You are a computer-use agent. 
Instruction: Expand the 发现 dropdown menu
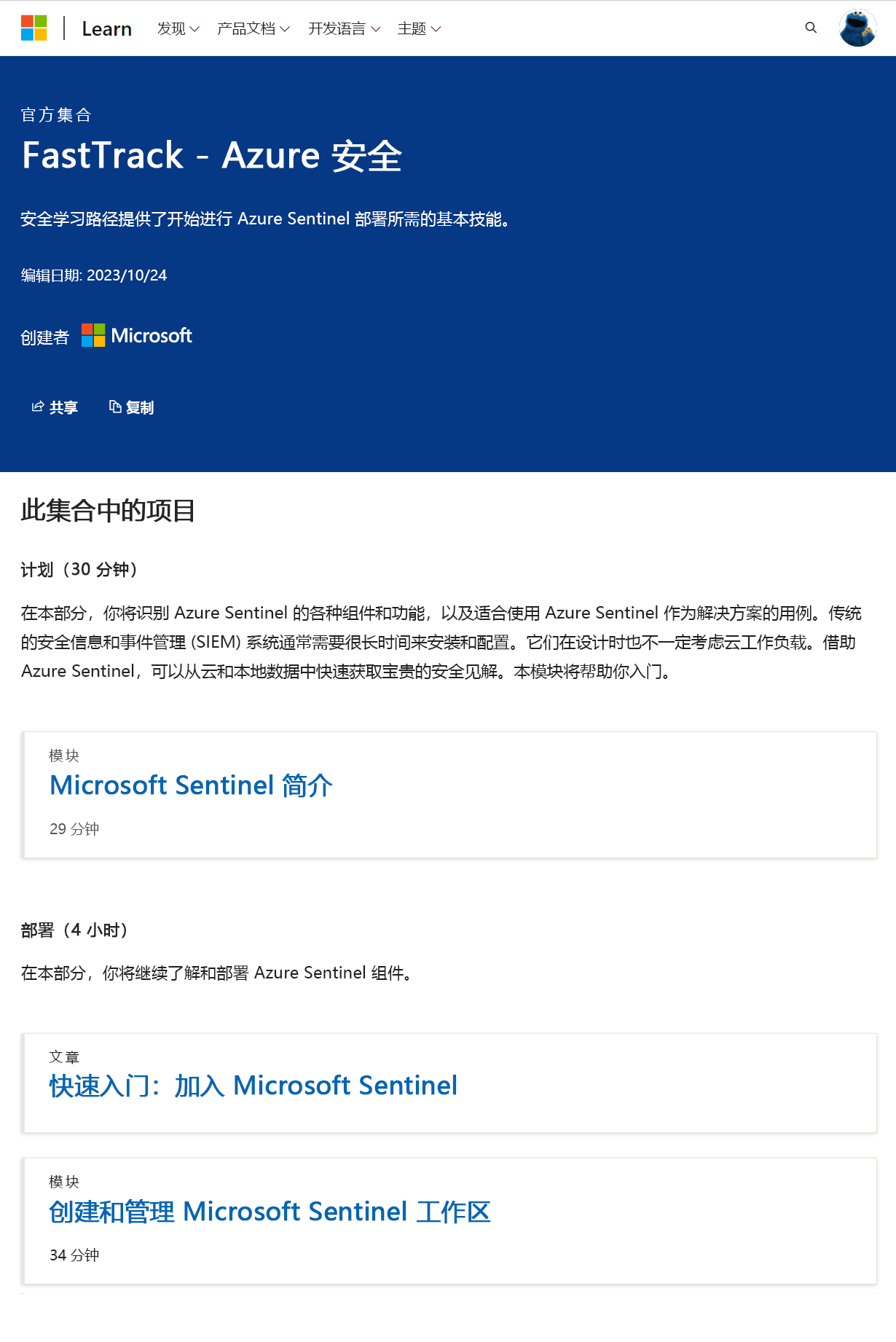[178, 28]
